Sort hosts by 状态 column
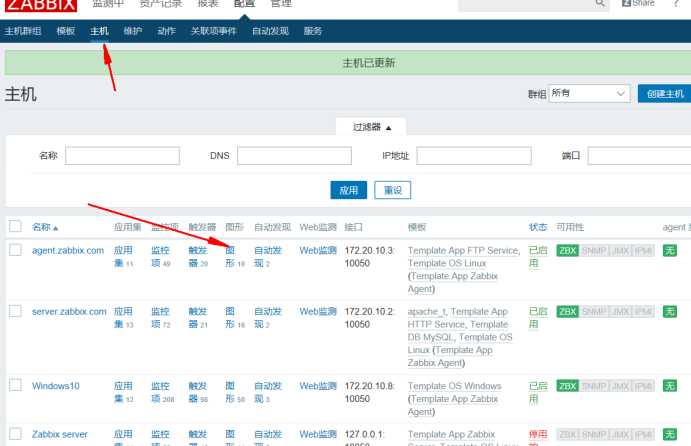 [x=538, y=227]
